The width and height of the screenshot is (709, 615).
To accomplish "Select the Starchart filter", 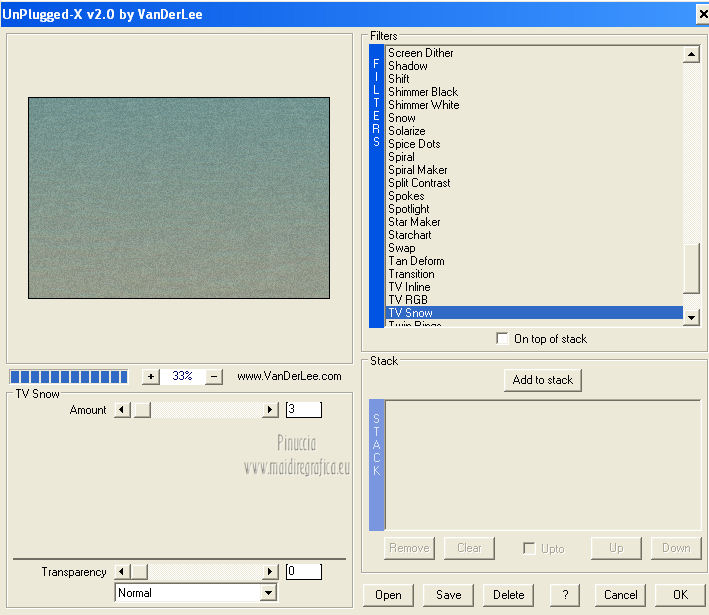I will [x=534, y=235].
